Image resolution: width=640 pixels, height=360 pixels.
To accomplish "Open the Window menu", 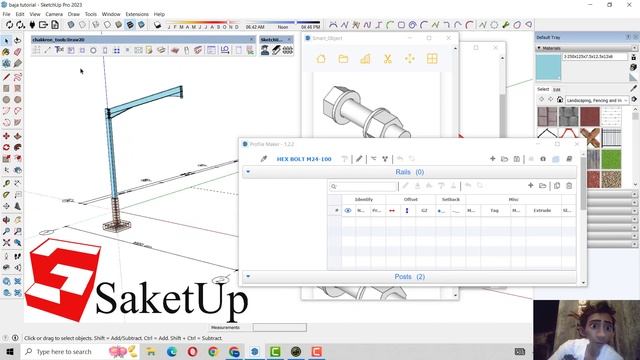I will click(111, 14).
